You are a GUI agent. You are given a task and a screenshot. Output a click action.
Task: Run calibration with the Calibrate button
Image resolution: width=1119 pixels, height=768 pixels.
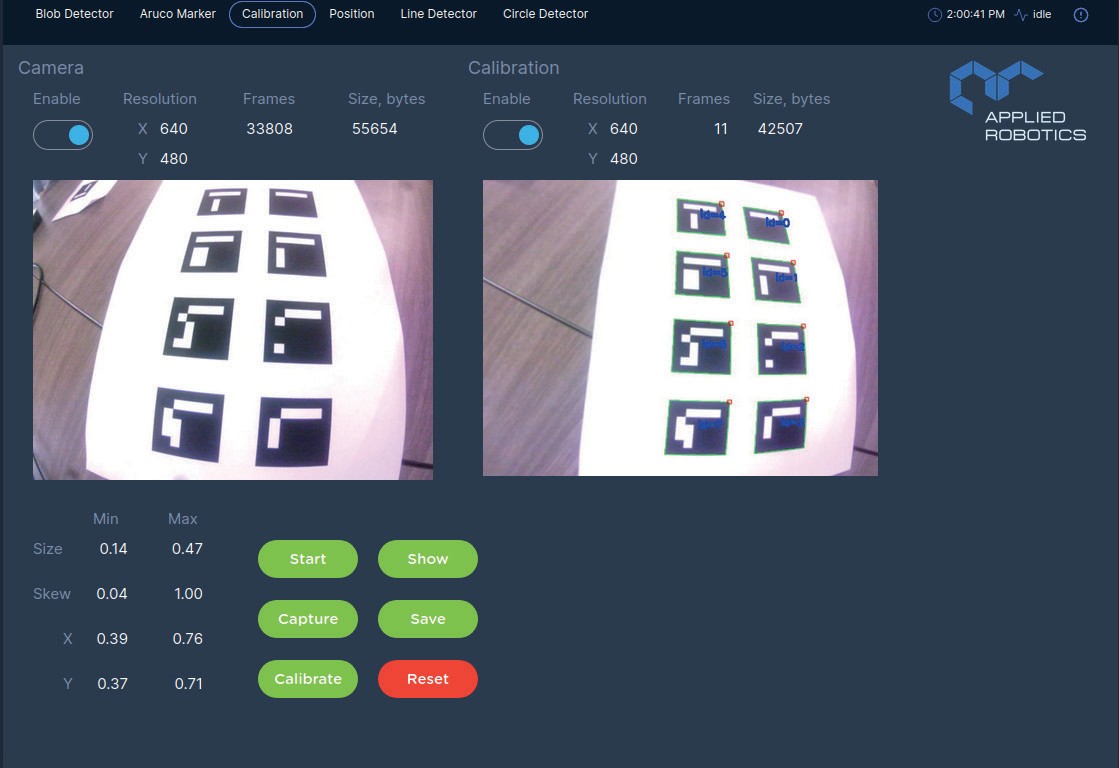coord(308,679)
